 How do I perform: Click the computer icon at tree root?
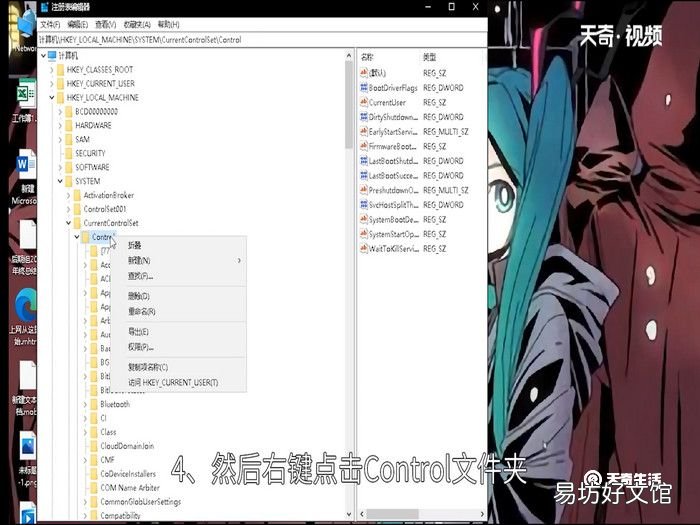click(52, 55)
